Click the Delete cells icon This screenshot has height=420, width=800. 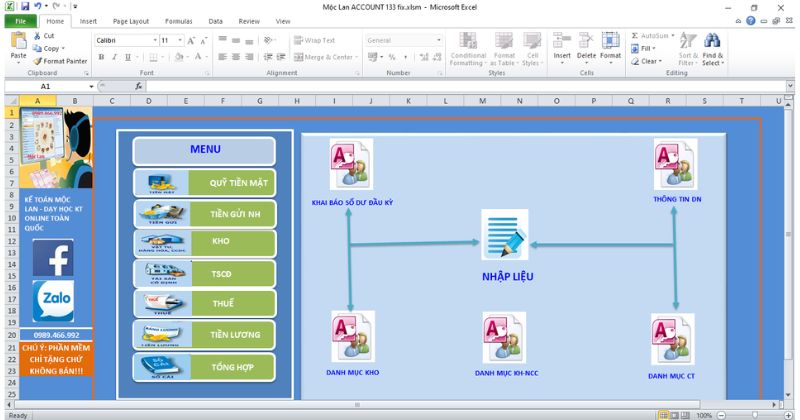pos(586,41)
